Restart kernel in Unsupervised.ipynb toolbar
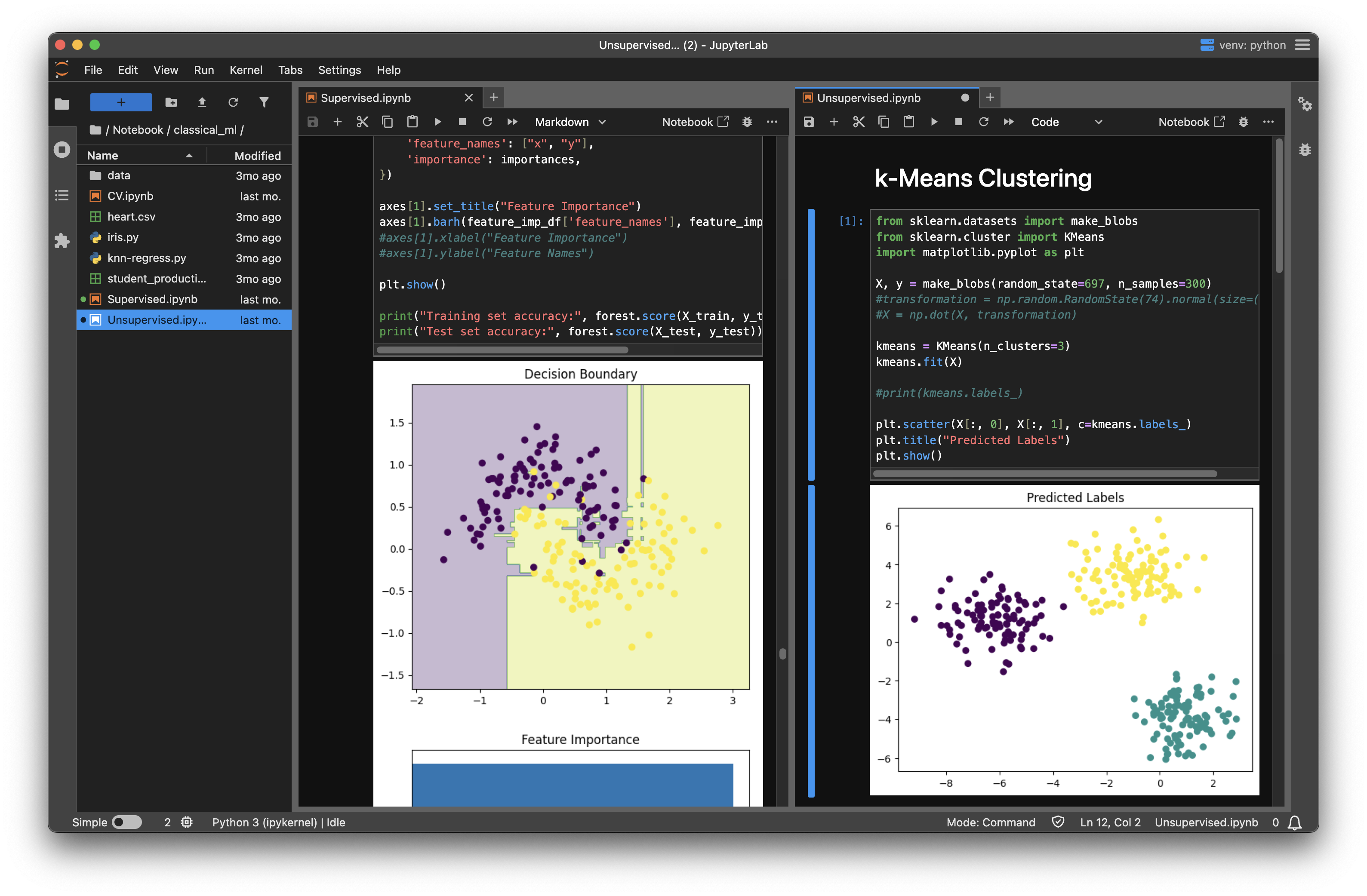This screenshot has height=896, width=1367. click(x=983, y=122)
